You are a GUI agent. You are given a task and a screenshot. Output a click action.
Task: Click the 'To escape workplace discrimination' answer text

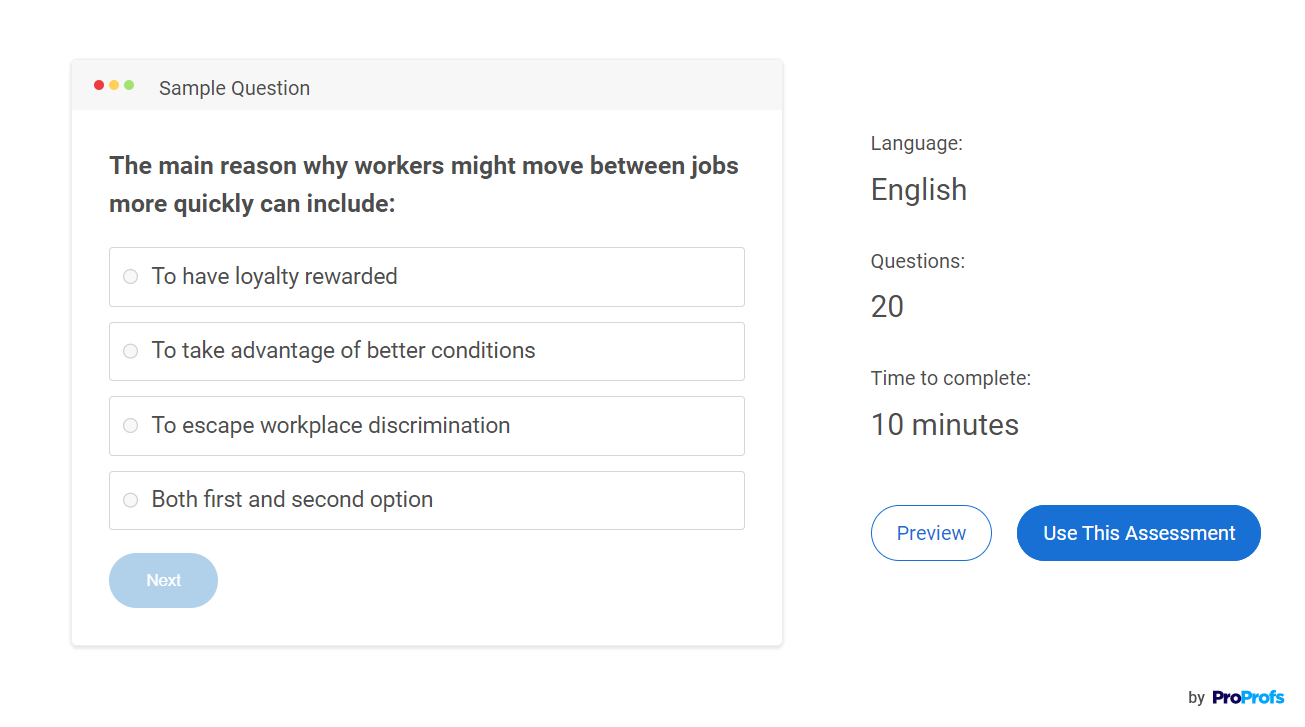pyautogui.click(x=330, y=426)
